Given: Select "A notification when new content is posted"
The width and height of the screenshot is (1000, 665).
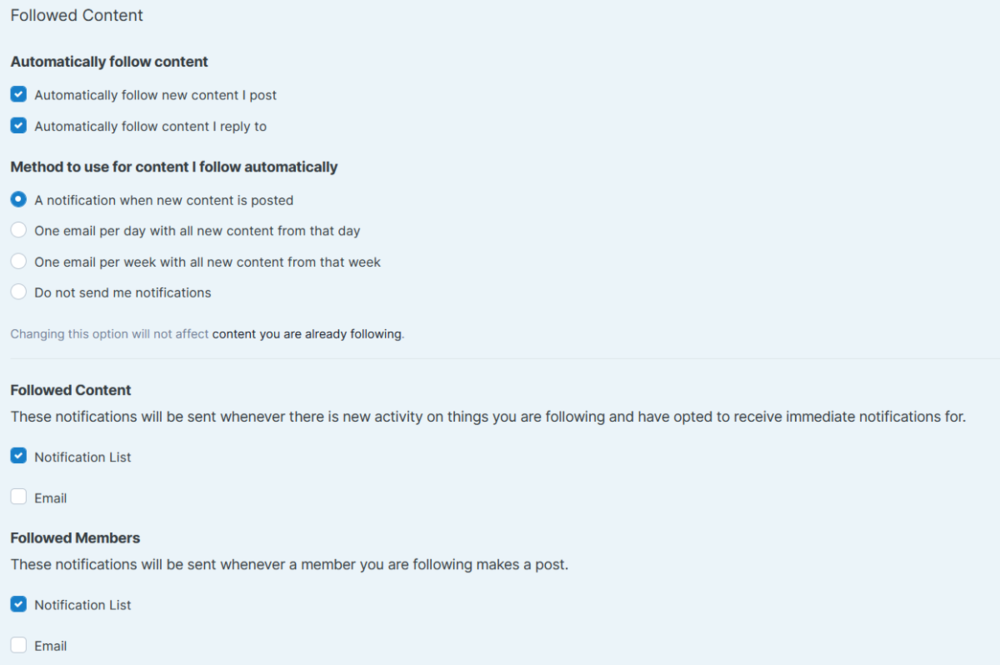Looking at the screenshot, I should tap(18, 199).
